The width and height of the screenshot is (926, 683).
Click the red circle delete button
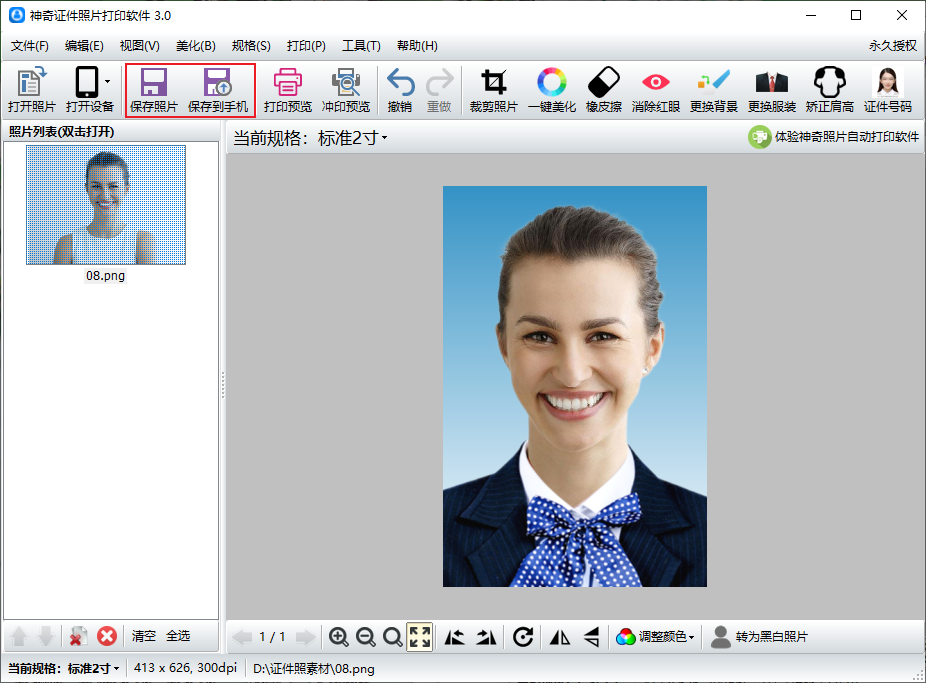coord(107,636)
